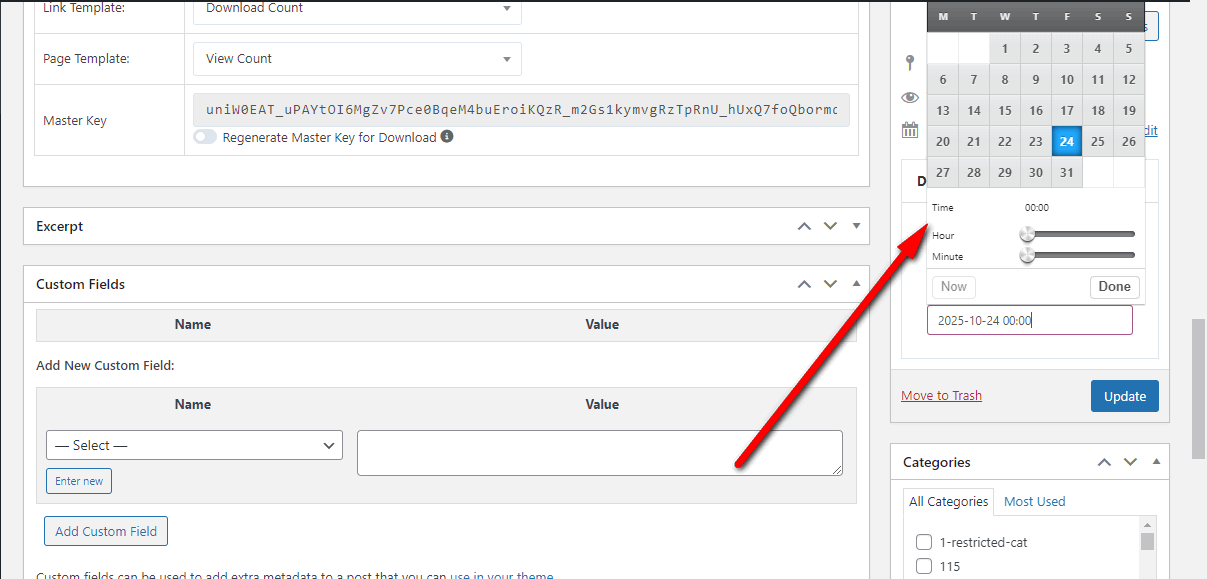The image size is (1207, 579).
Task: Check the 1-restricted-cat category checkbox
Action: pos(924,542)
